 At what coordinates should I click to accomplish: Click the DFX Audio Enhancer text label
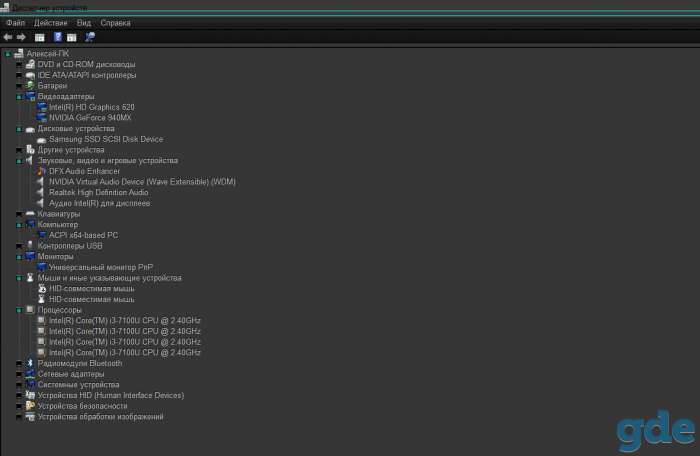pos(84,171)
